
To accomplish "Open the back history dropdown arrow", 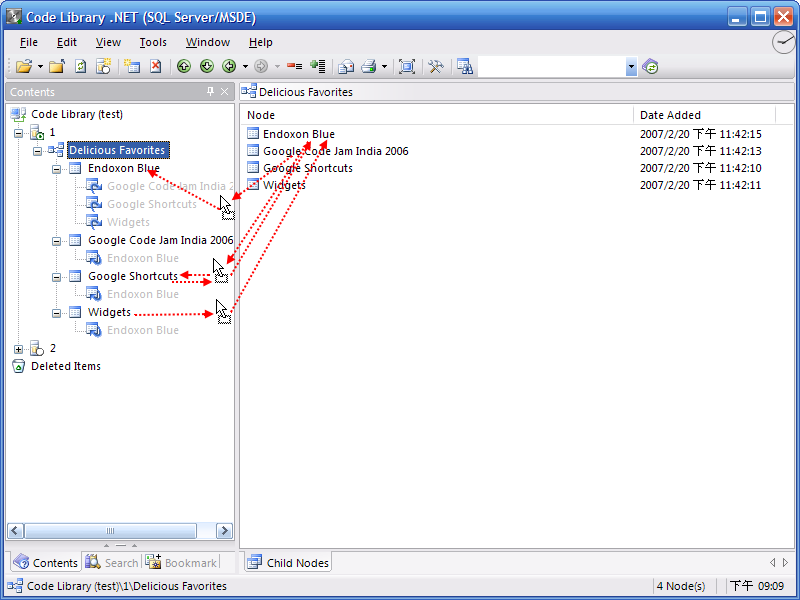I will click(x=245, y=66).
